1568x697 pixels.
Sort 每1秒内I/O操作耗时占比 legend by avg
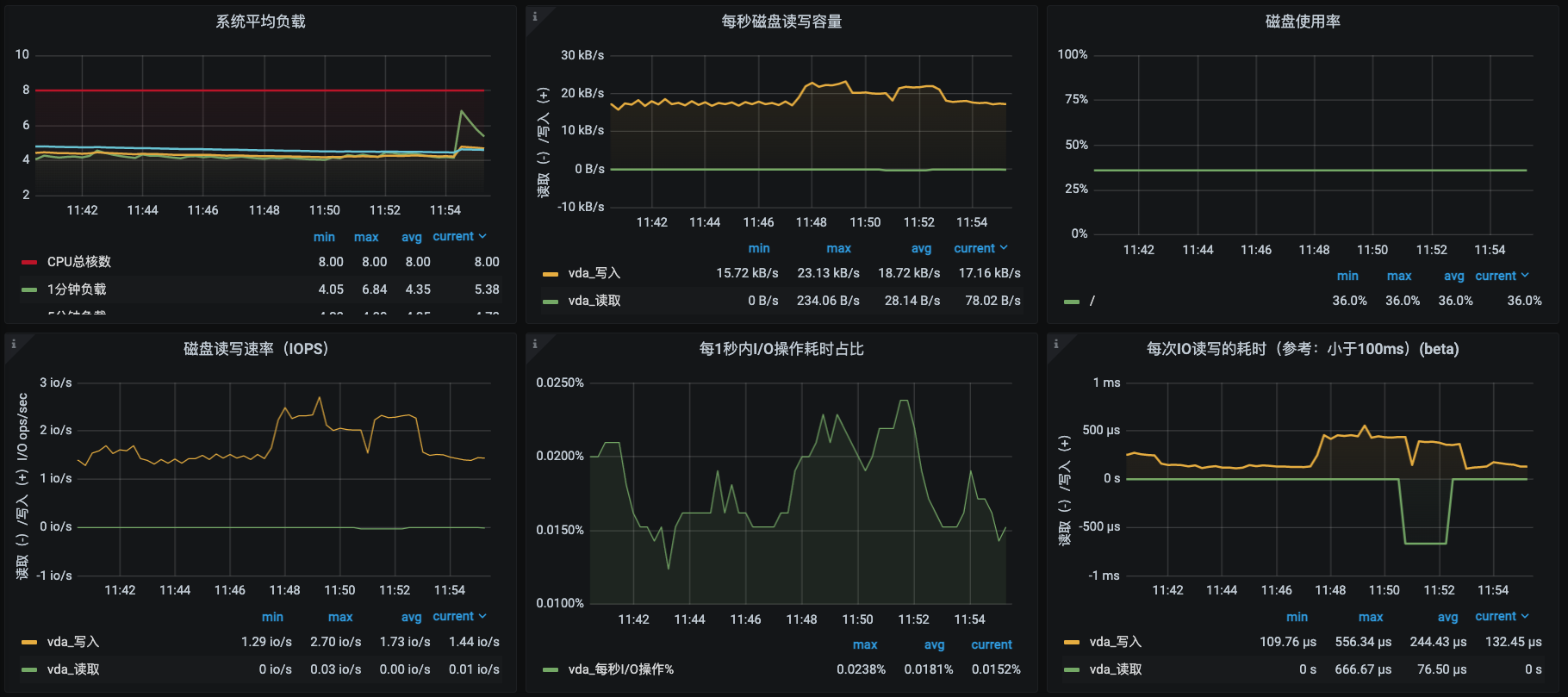coord(934,644)
